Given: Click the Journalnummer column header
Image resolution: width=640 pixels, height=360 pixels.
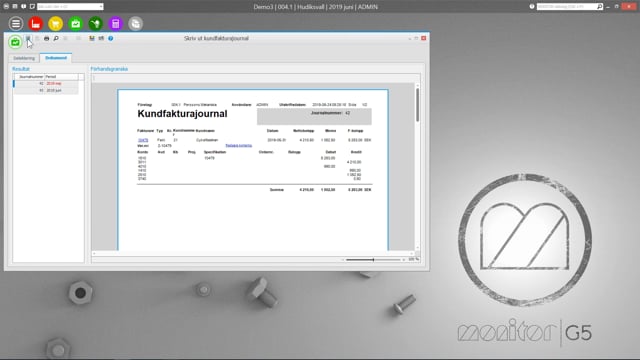Looking at the screenshot, I should coord(29,77).
